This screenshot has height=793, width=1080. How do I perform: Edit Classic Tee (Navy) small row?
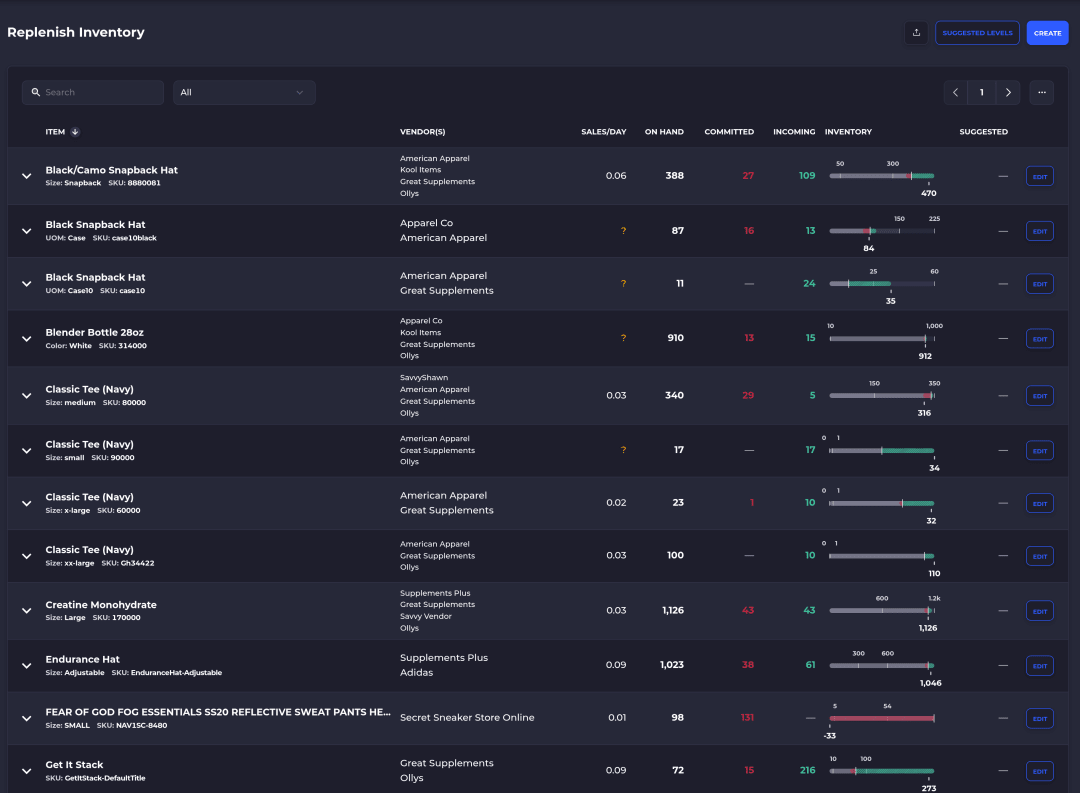pyautogui.click(x=1039, y=451)
